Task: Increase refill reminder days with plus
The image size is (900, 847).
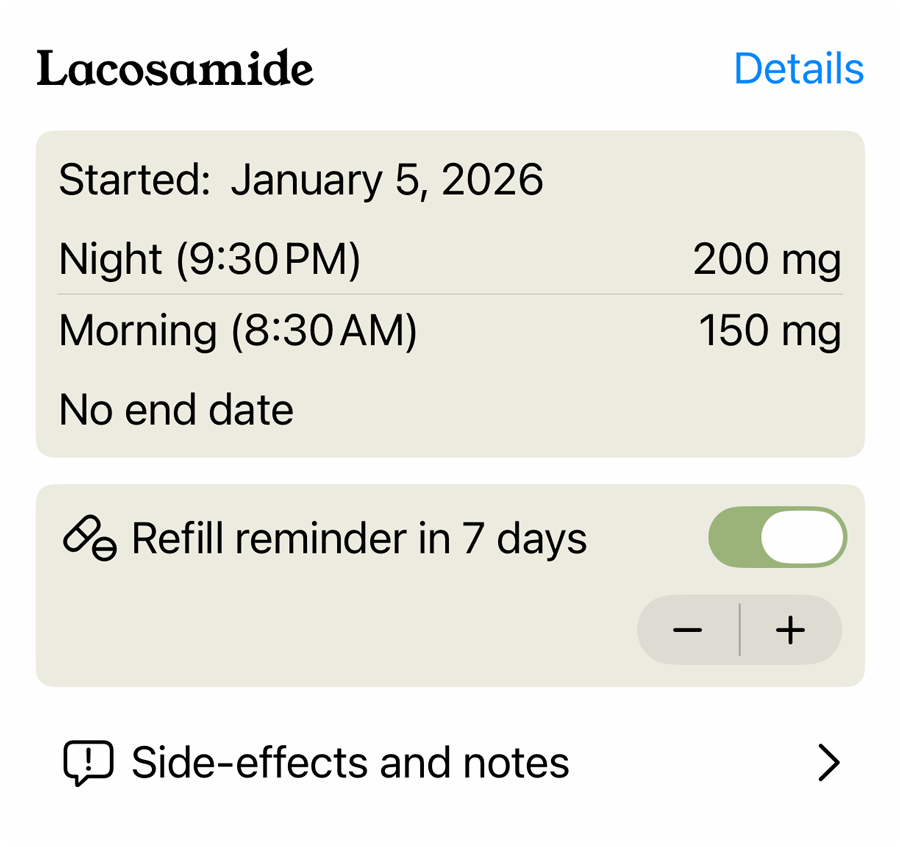Action: click(x=790, y=630)
